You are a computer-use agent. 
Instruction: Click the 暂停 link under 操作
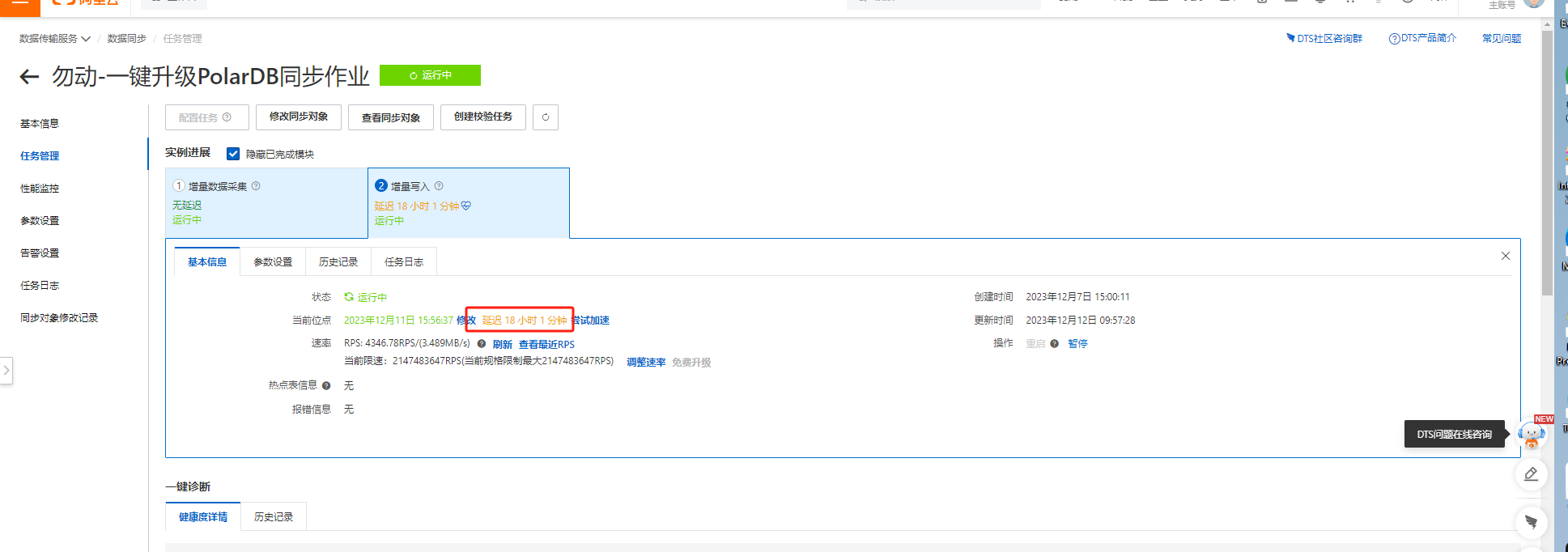coord(1077,344)
